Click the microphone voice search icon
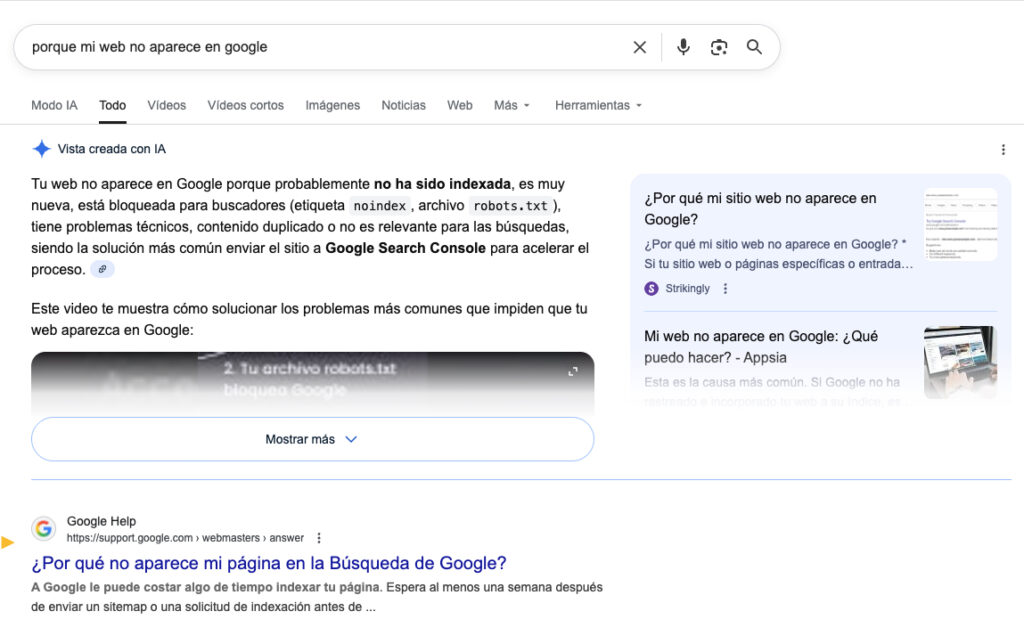The width and height of the screenshot is (1024, 644). (683, 46)
